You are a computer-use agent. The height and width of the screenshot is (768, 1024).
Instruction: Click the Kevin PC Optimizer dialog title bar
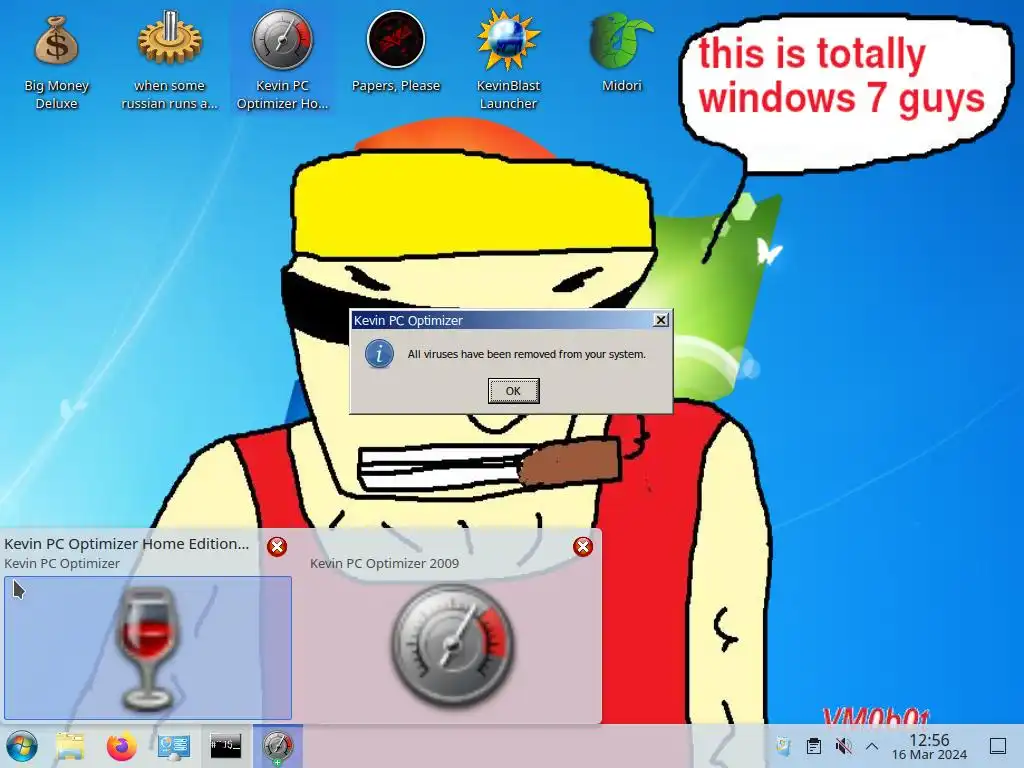click(x=502, y=320)
